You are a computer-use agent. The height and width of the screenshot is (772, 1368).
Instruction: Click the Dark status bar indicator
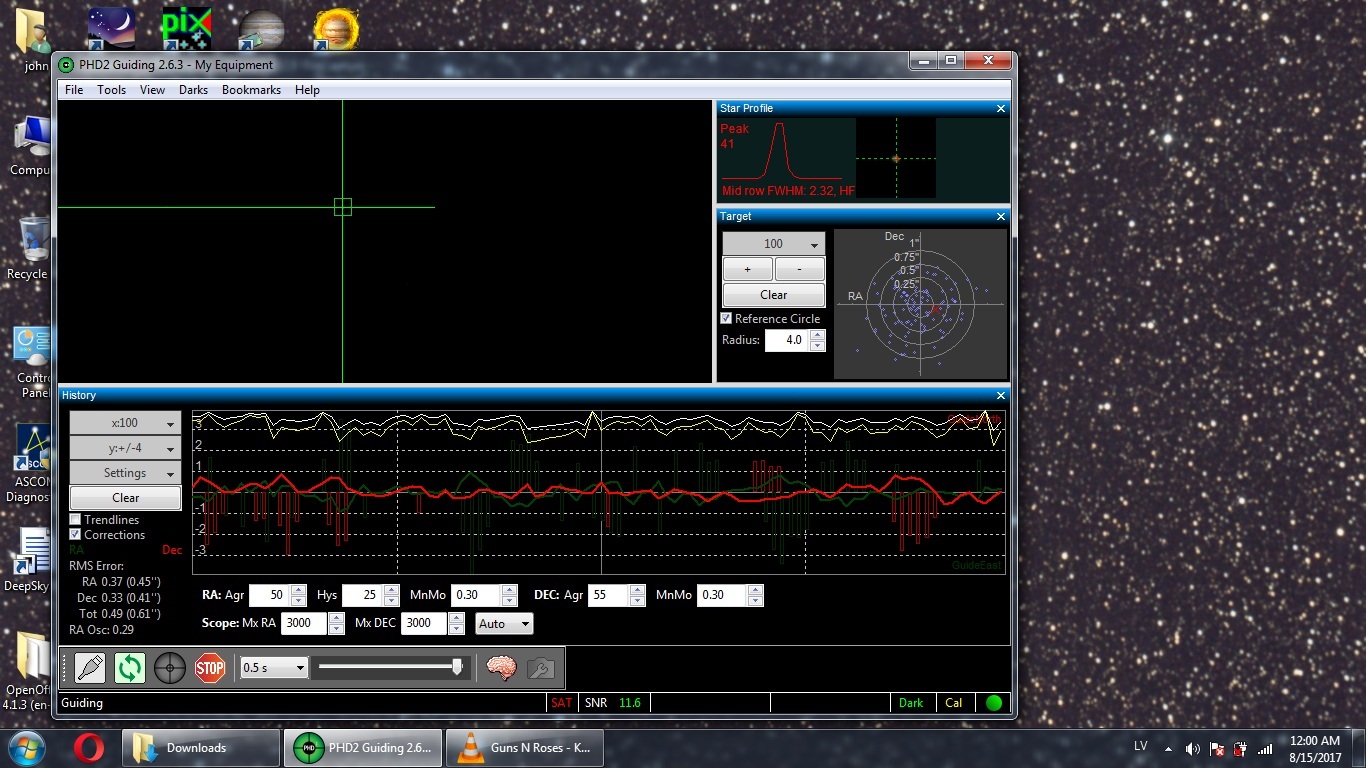point(911,703)
